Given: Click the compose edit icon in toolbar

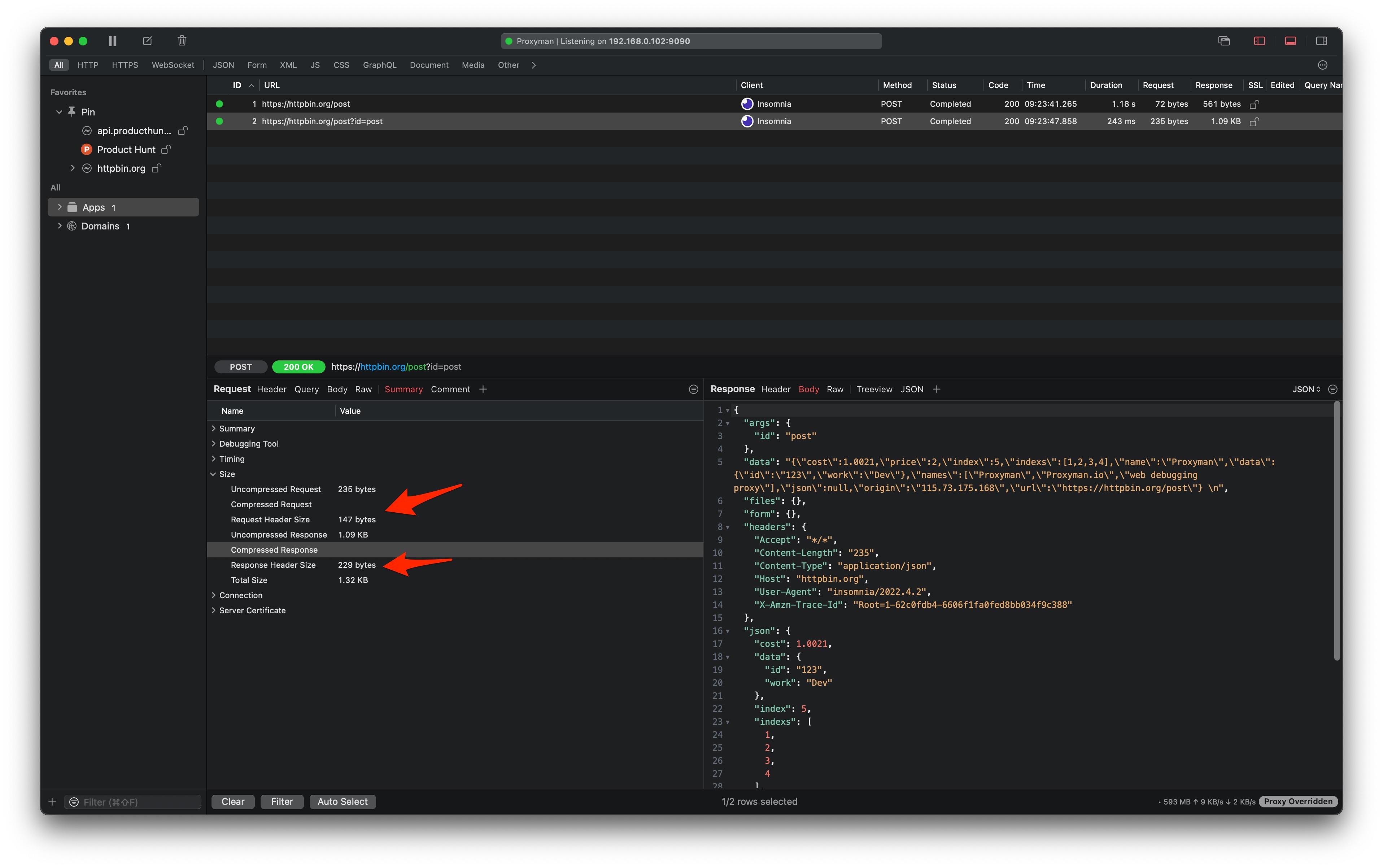Looking at the screenshot, I should pyautogui.click(x=148, y=41).
